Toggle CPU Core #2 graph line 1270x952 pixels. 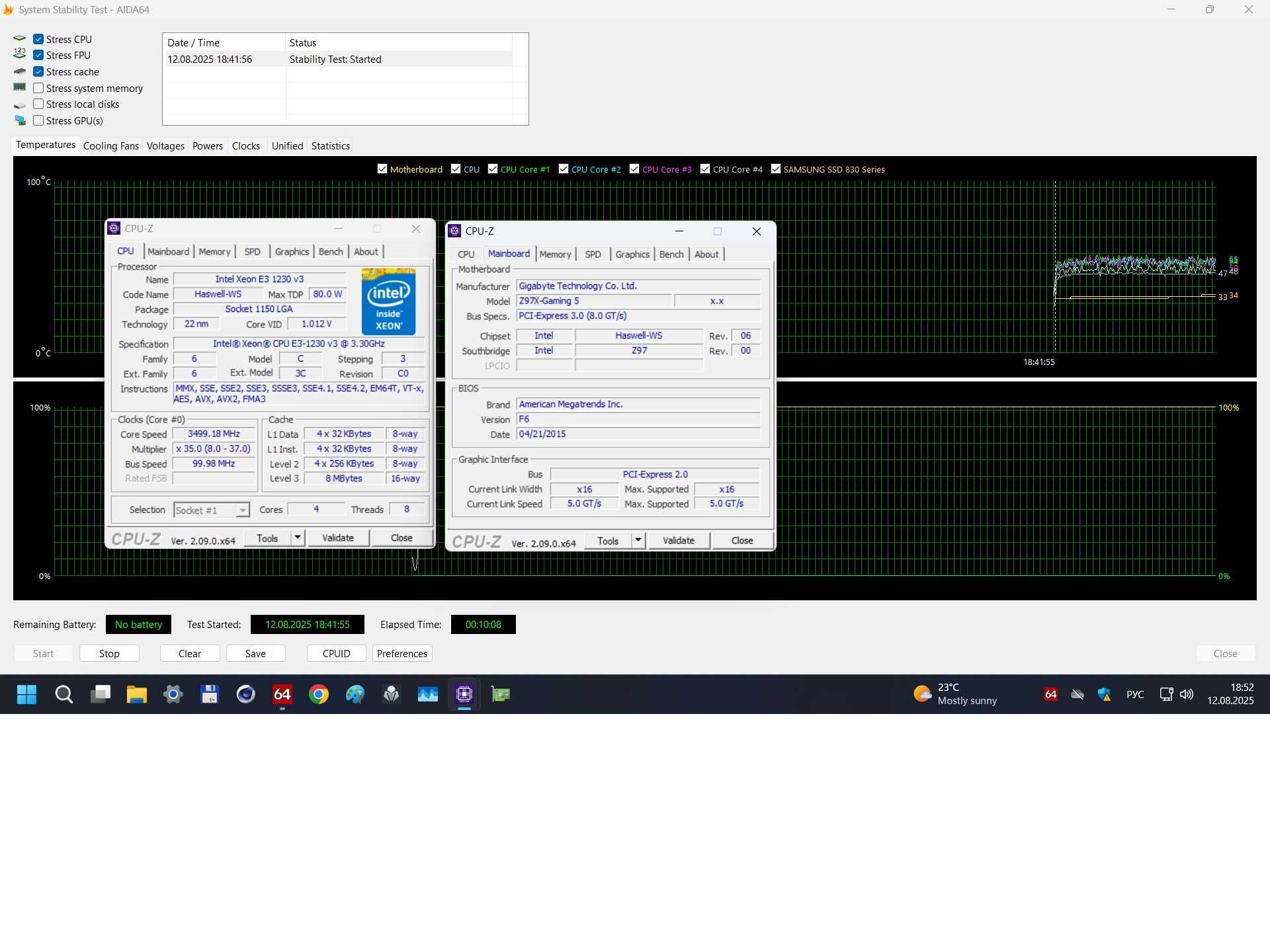564,169
